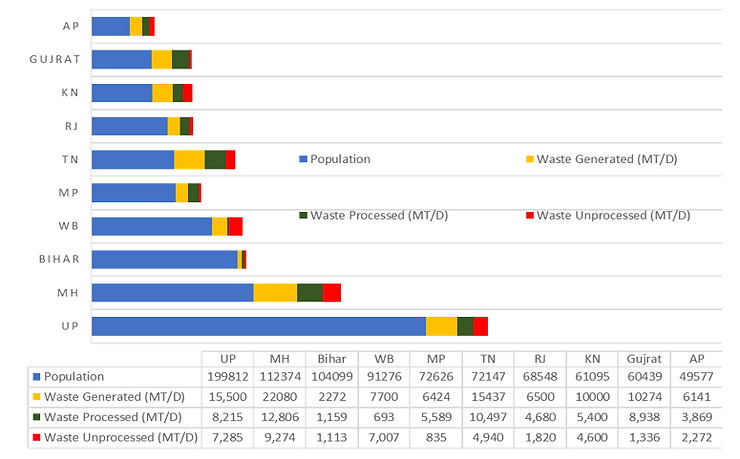Select the green segment of the TN bar
Screen dimensions: 740x459
215,159
